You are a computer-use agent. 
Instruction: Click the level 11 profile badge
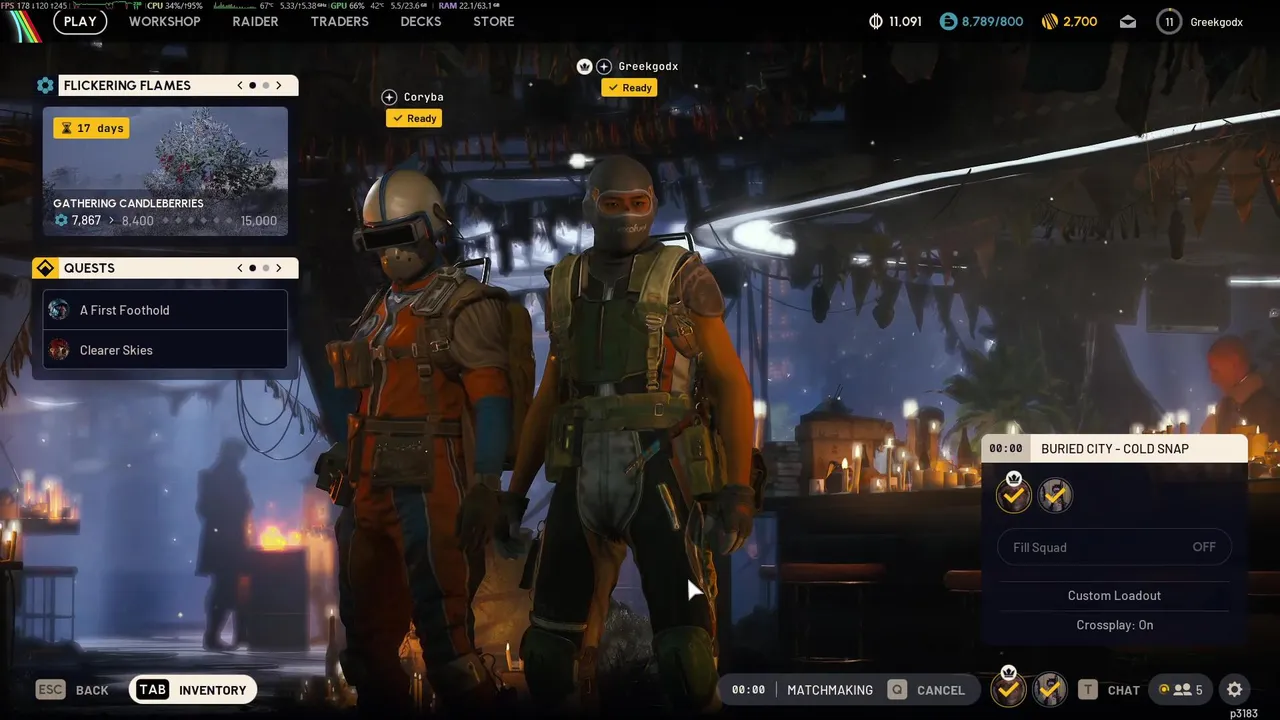point(1168,21)
